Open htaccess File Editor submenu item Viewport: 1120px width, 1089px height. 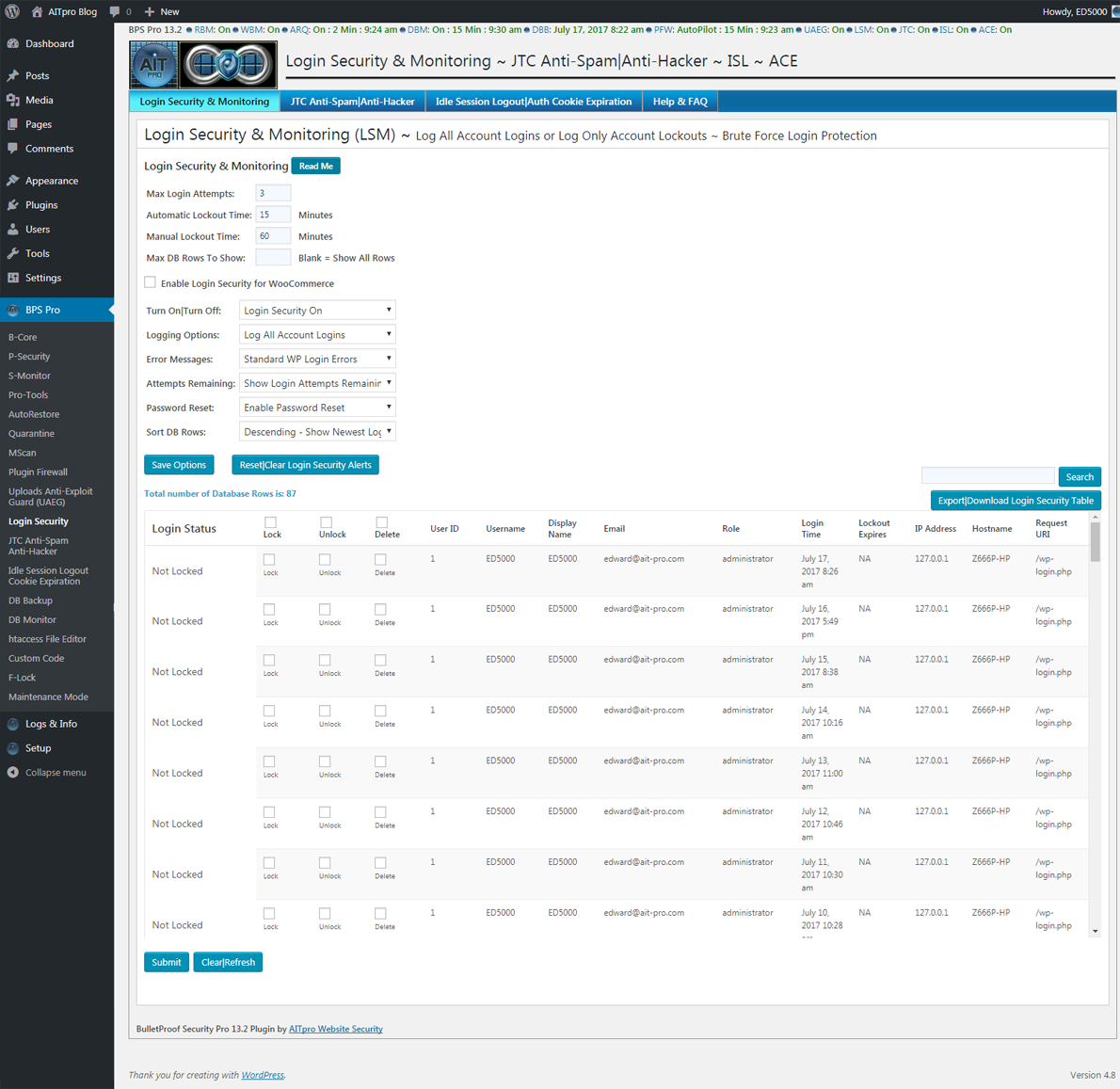(x=47, y=639)
